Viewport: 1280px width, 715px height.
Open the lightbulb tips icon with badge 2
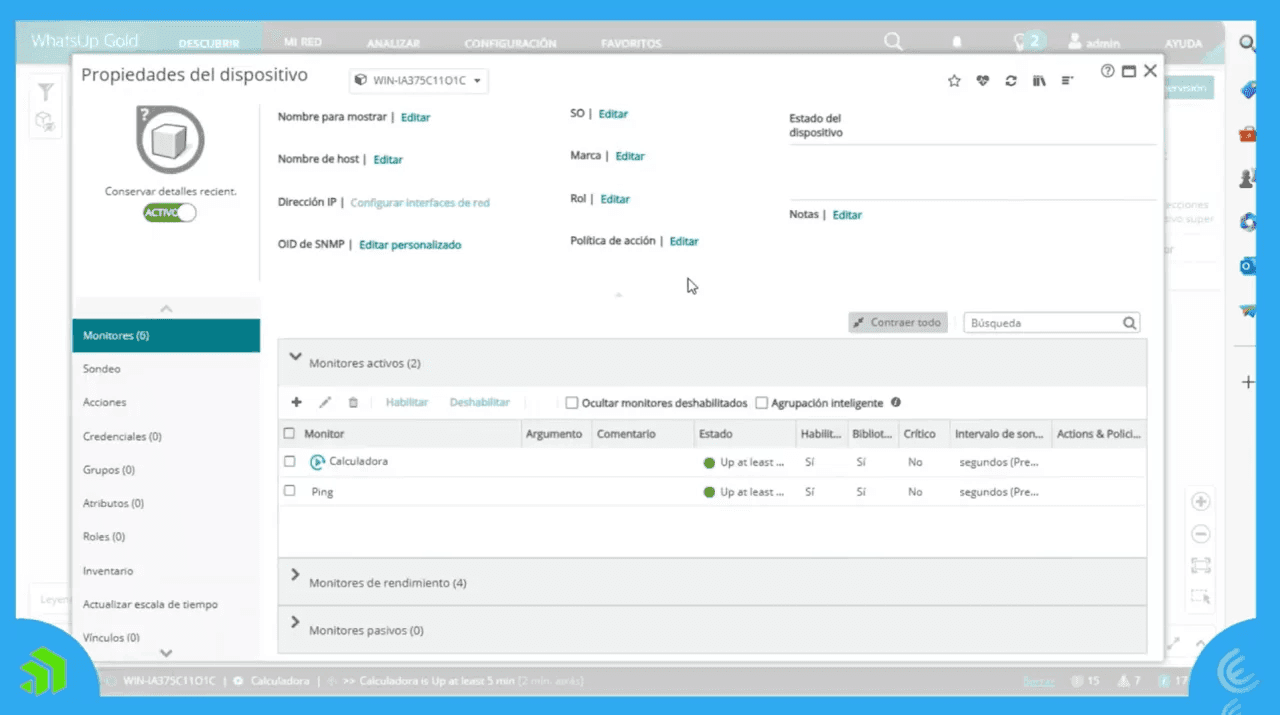pyautogui.click(x=1027, y=42)
